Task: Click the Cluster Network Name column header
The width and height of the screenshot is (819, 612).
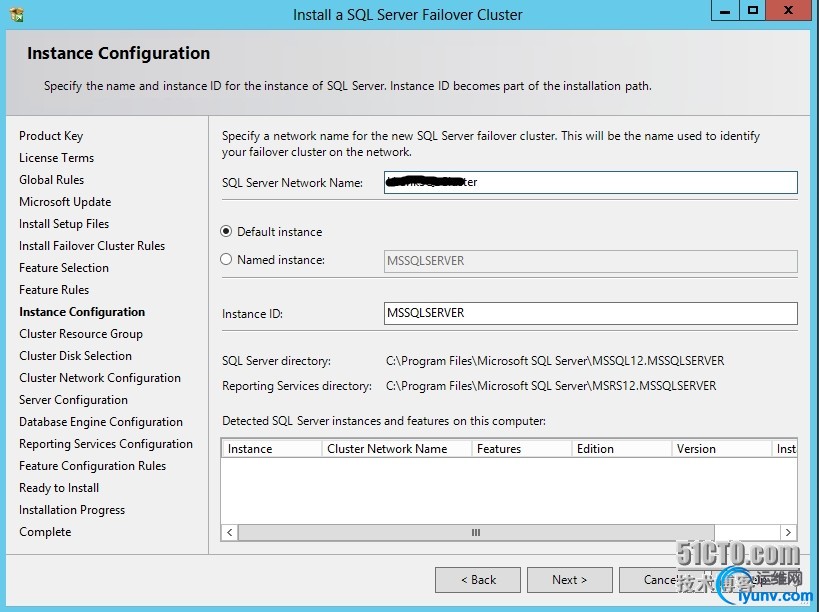Action: 396,449
